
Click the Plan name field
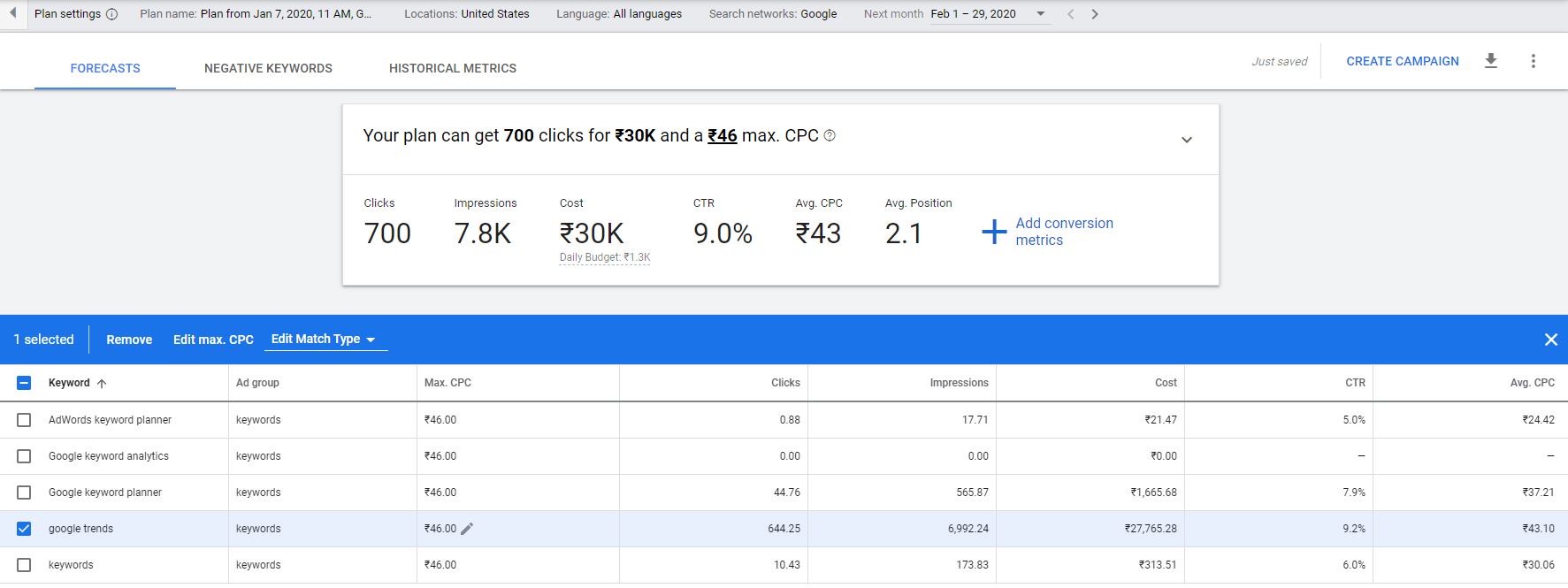tap(256, 14)
